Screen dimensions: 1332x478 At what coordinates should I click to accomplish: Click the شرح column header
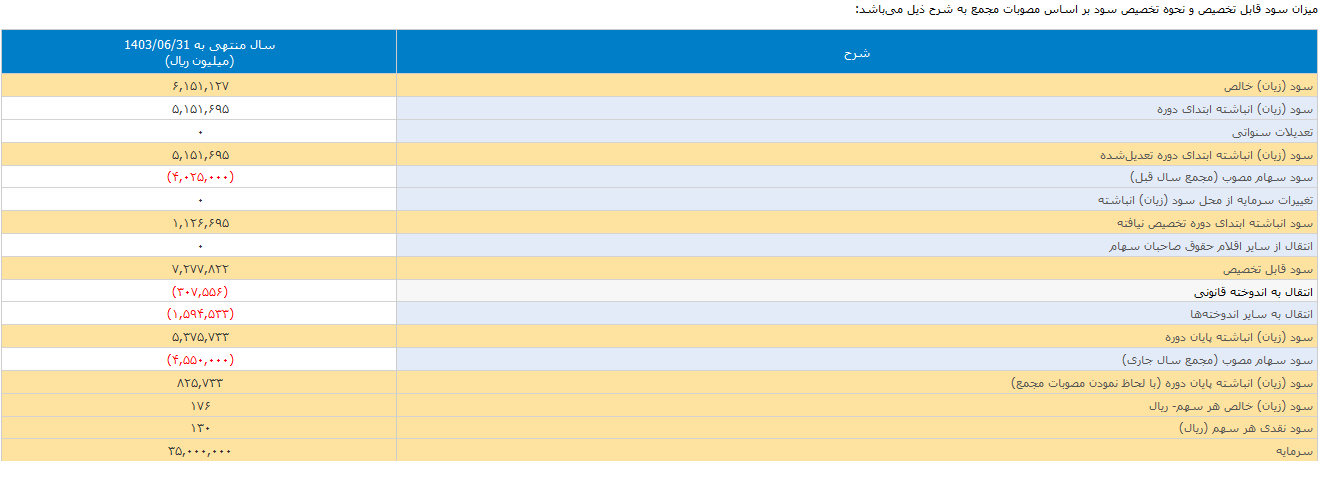coord(857,53)
